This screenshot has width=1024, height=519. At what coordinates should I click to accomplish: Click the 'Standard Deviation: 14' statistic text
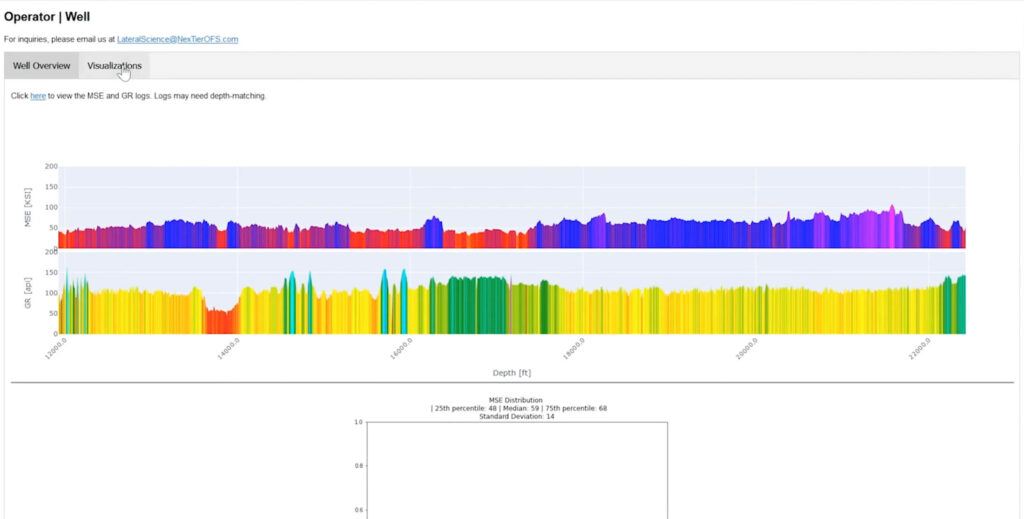[x=516, y=416]
